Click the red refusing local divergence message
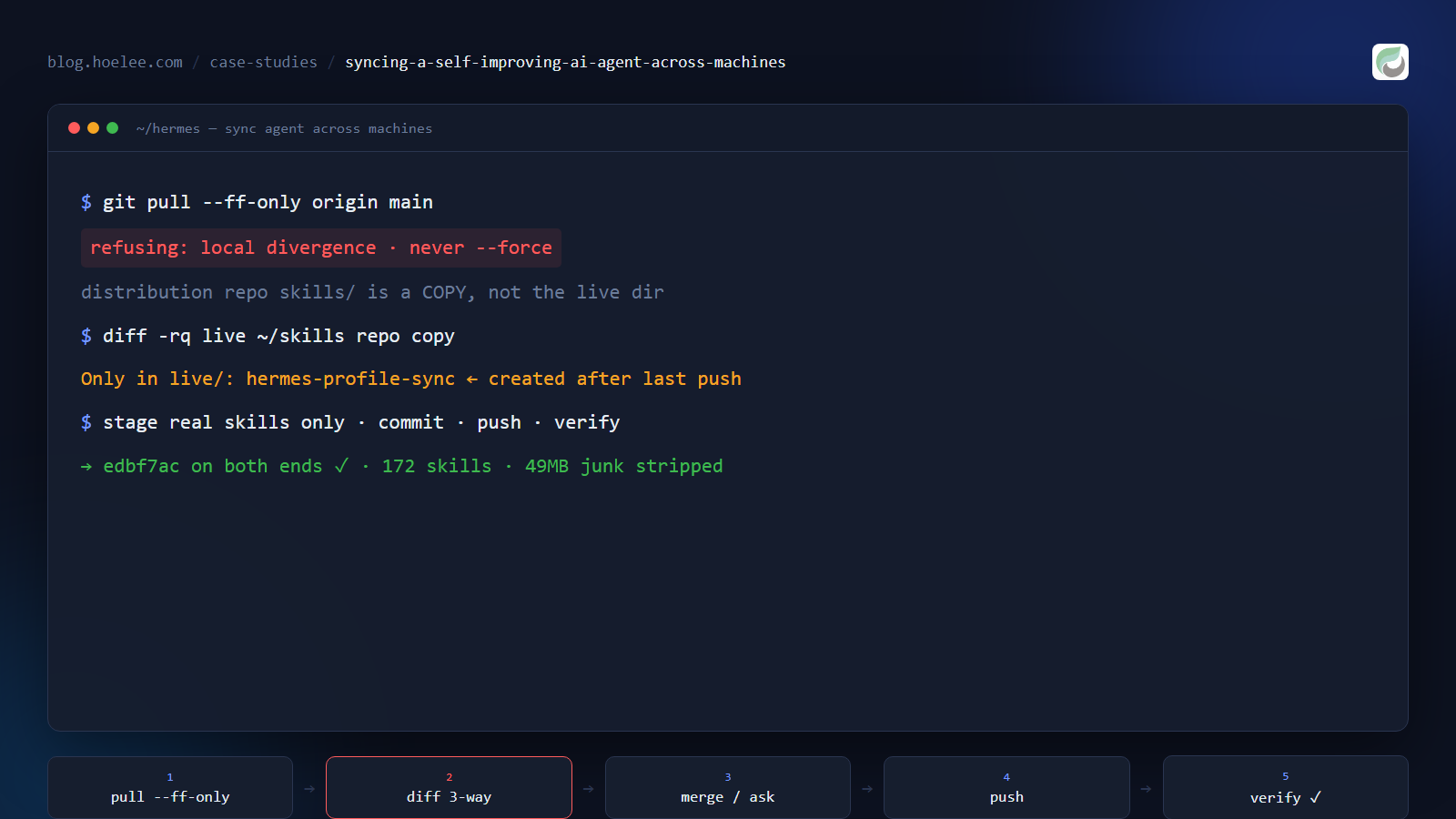 [321, 248]
